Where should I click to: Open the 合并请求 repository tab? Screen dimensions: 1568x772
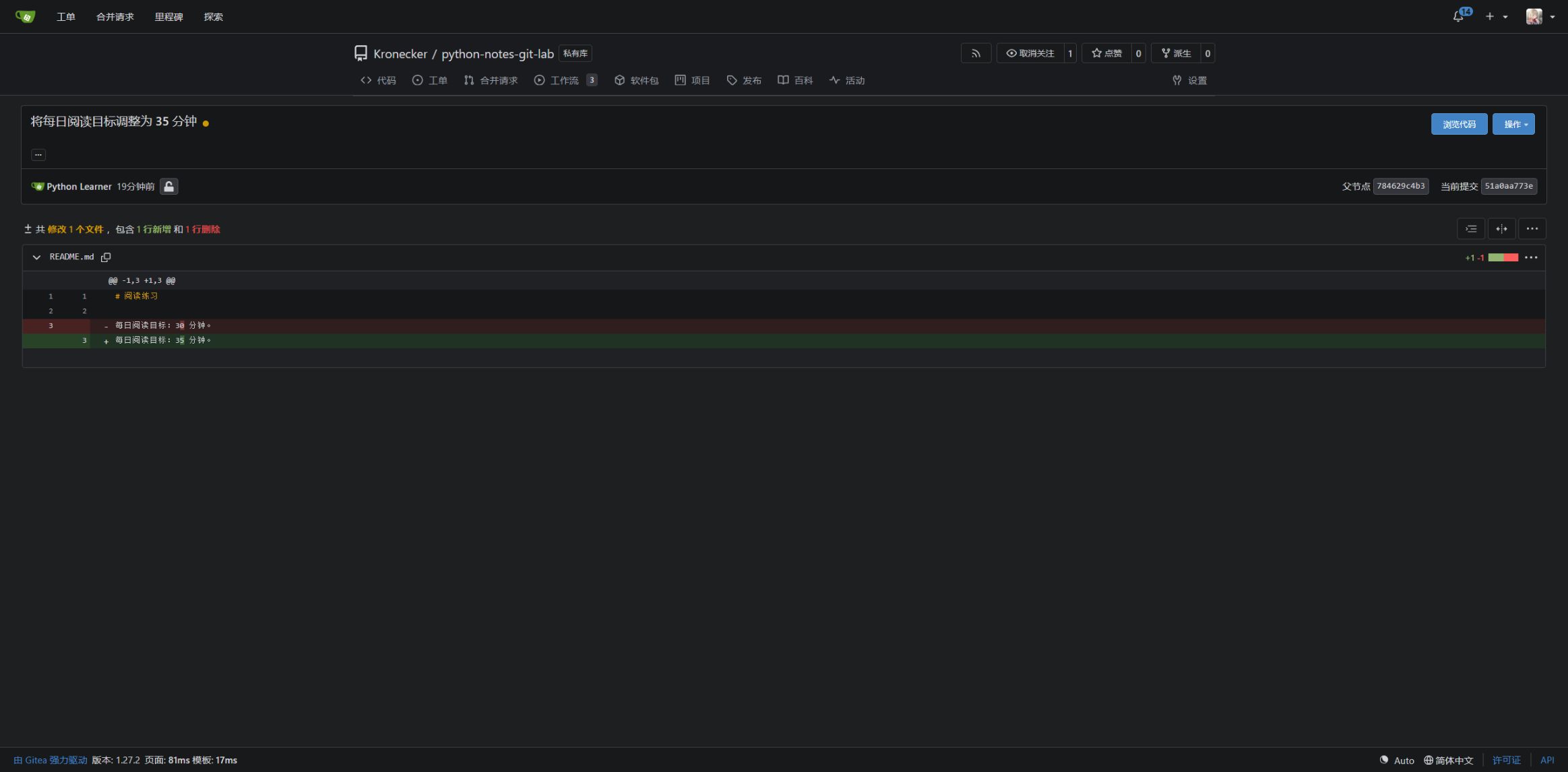[x=491, y=80]
